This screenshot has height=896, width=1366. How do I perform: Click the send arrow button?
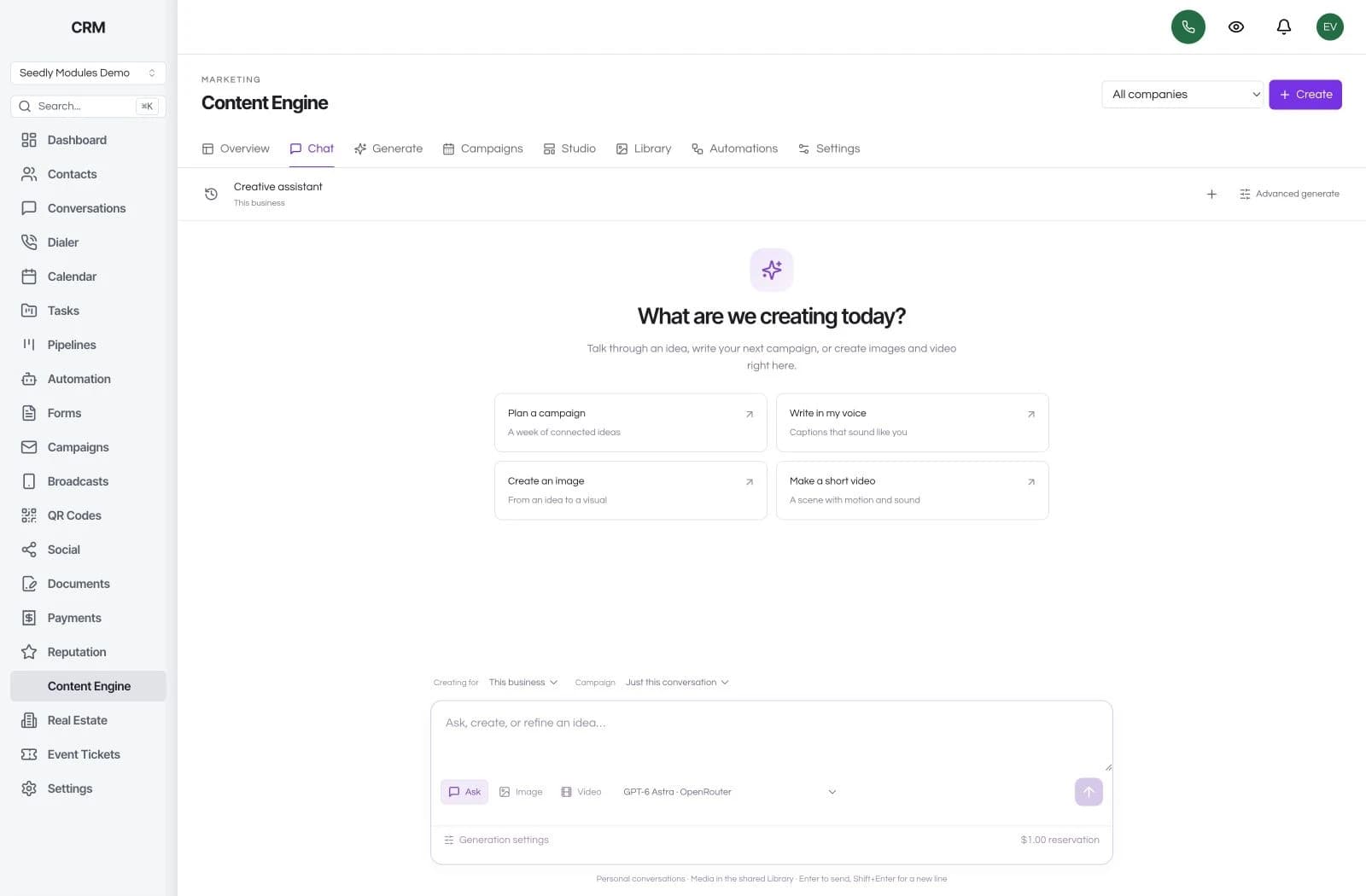(1089, 792)
